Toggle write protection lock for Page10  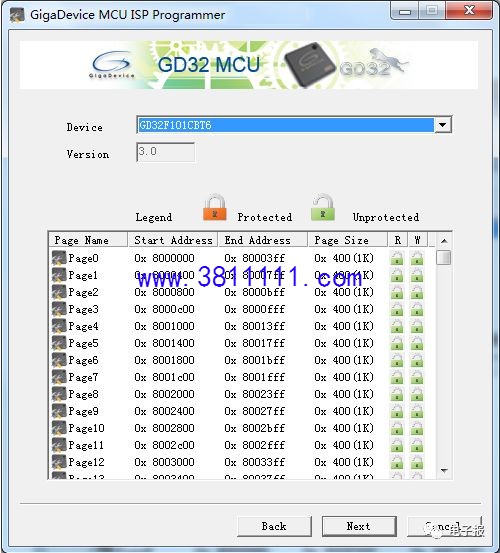[417, 428]
